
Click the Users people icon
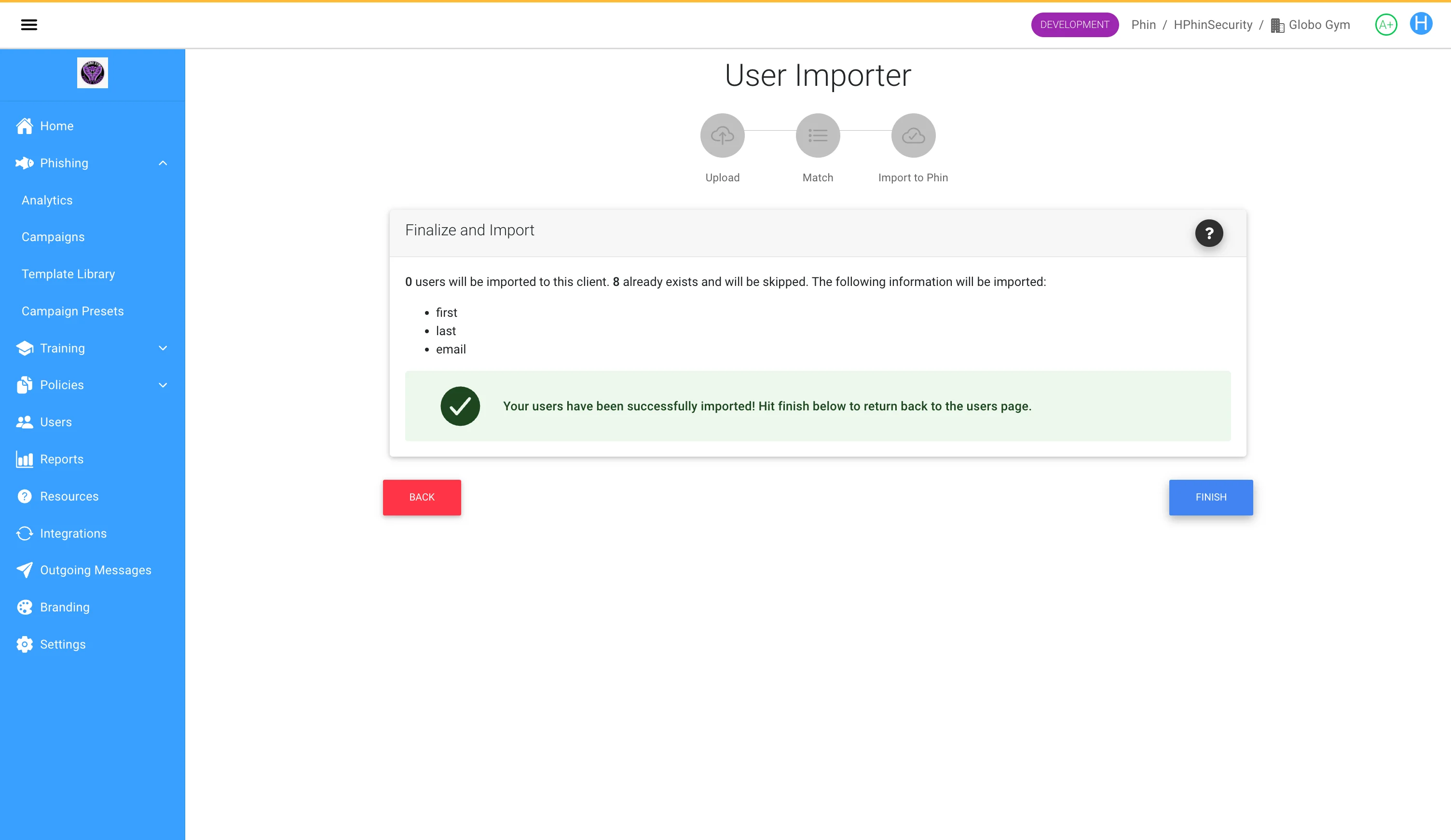pos(25,422)
